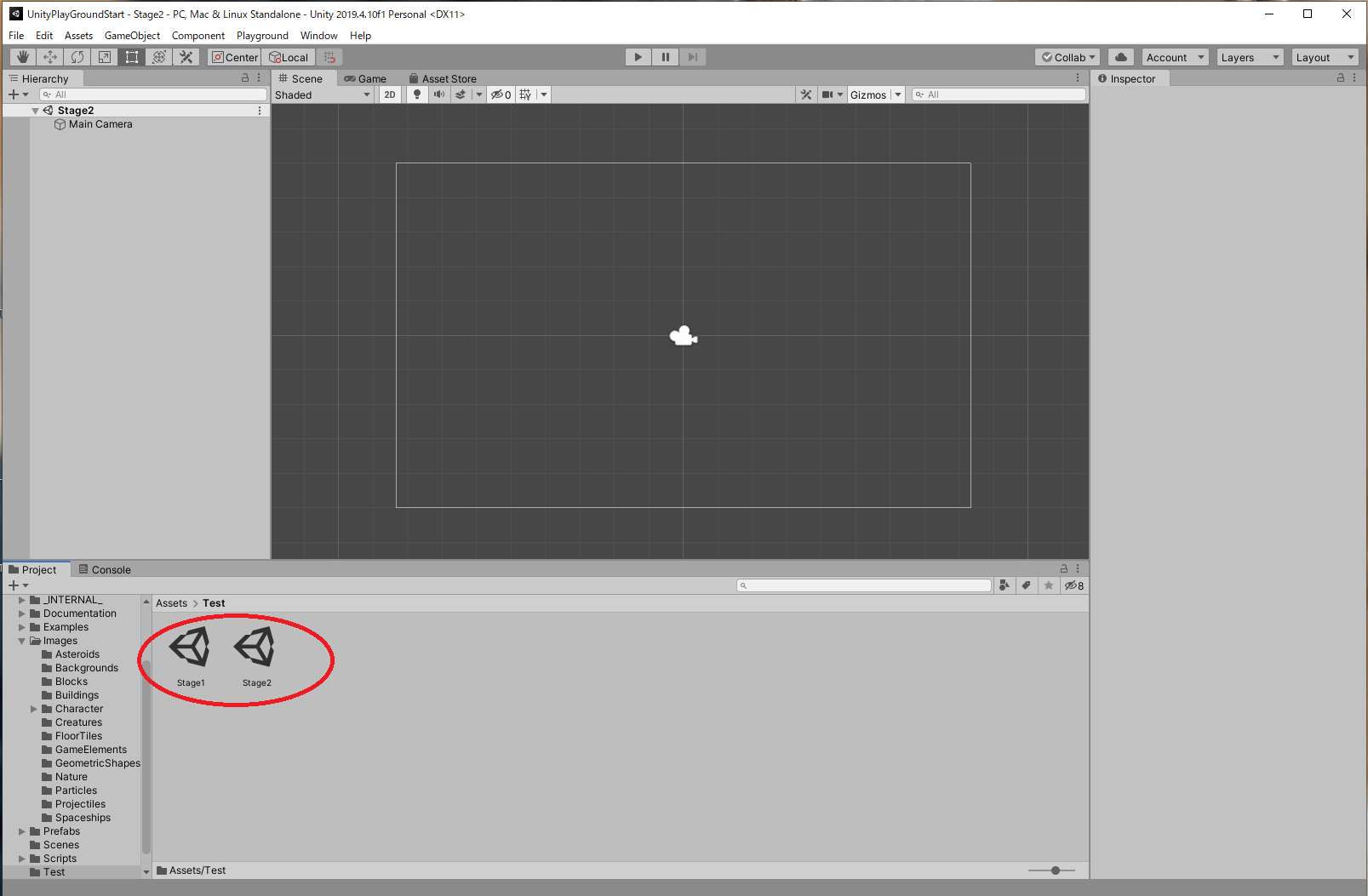Open the custom editor tools

pos(186,57)
